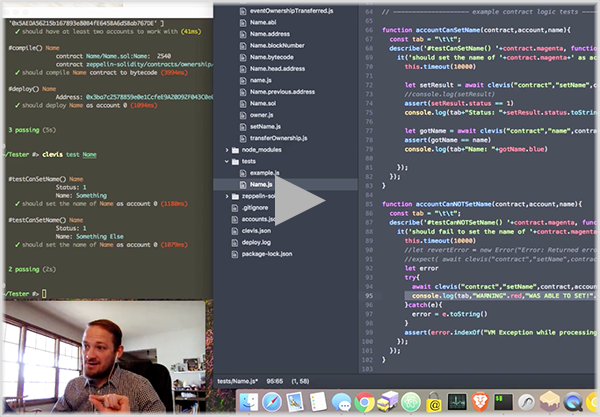
Task: Select Name.head.address in the tree
Action: coord(277,69)
